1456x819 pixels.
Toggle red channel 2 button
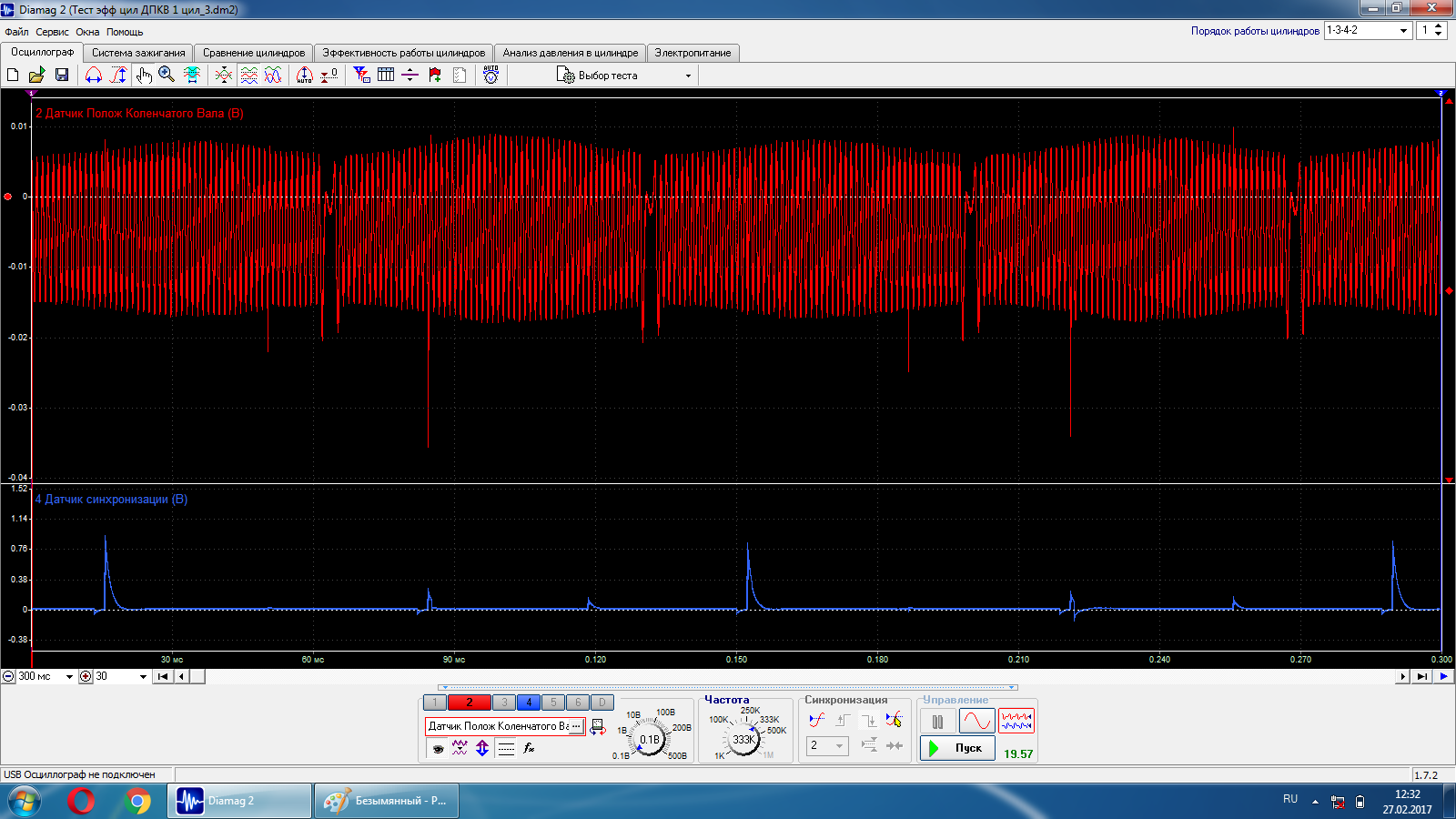tap(470, 703)
